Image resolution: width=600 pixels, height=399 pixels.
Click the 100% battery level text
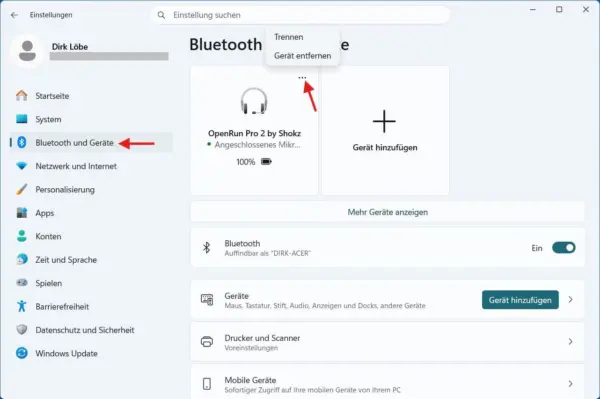(246, 162)
